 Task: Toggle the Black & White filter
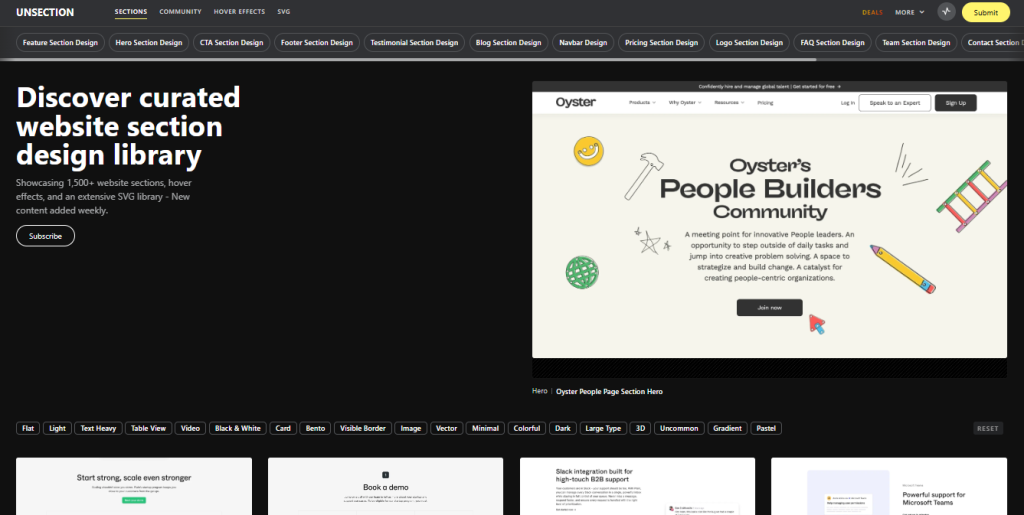[238, 428]
